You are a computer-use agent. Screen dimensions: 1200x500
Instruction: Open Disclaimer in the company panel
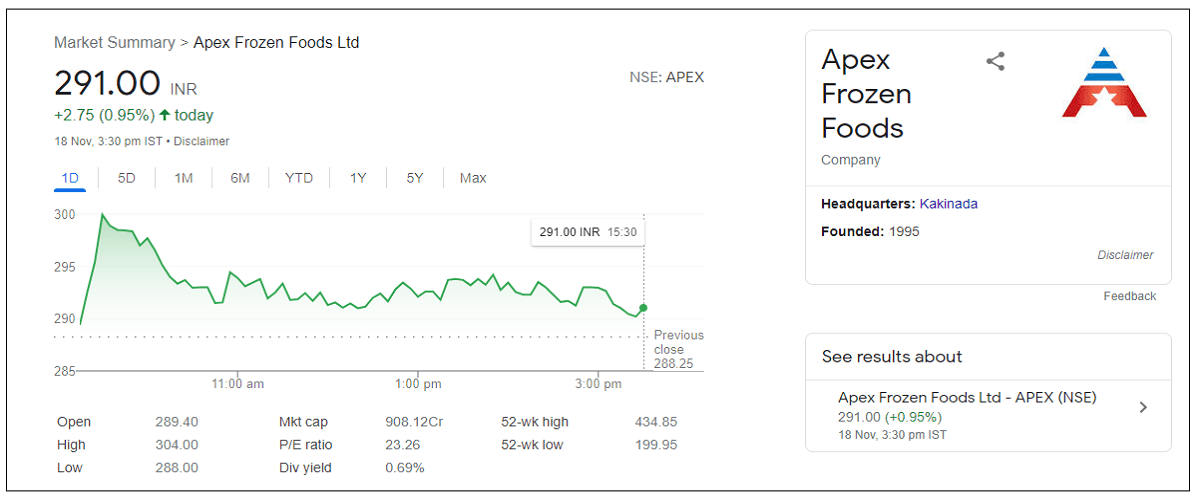coord(1125,255)
